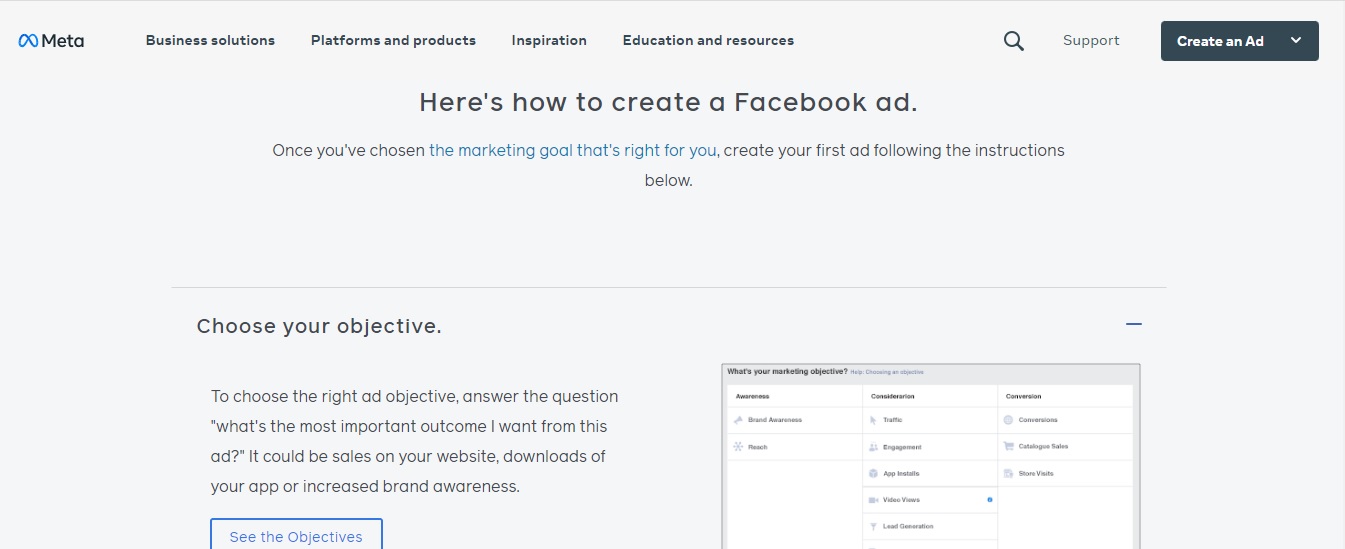The width and height of the screenshot is (1345, 549).
Task: Open the Inspiration menu
Action: click(549, 41)
